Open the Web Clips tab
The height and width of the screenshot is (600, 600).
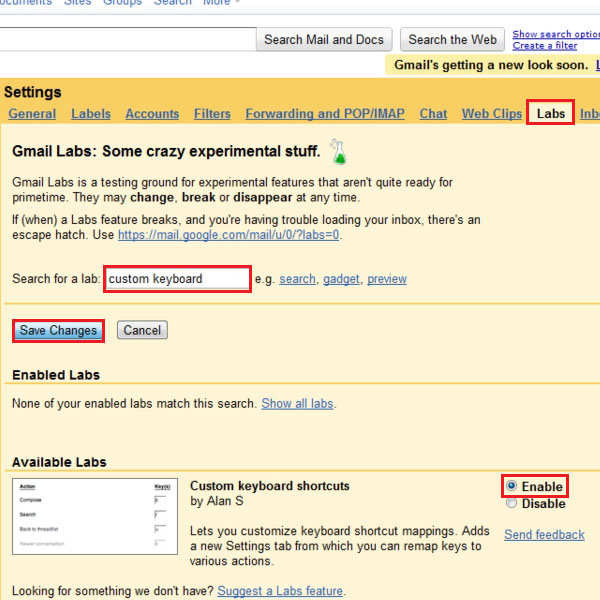(492, 114)
